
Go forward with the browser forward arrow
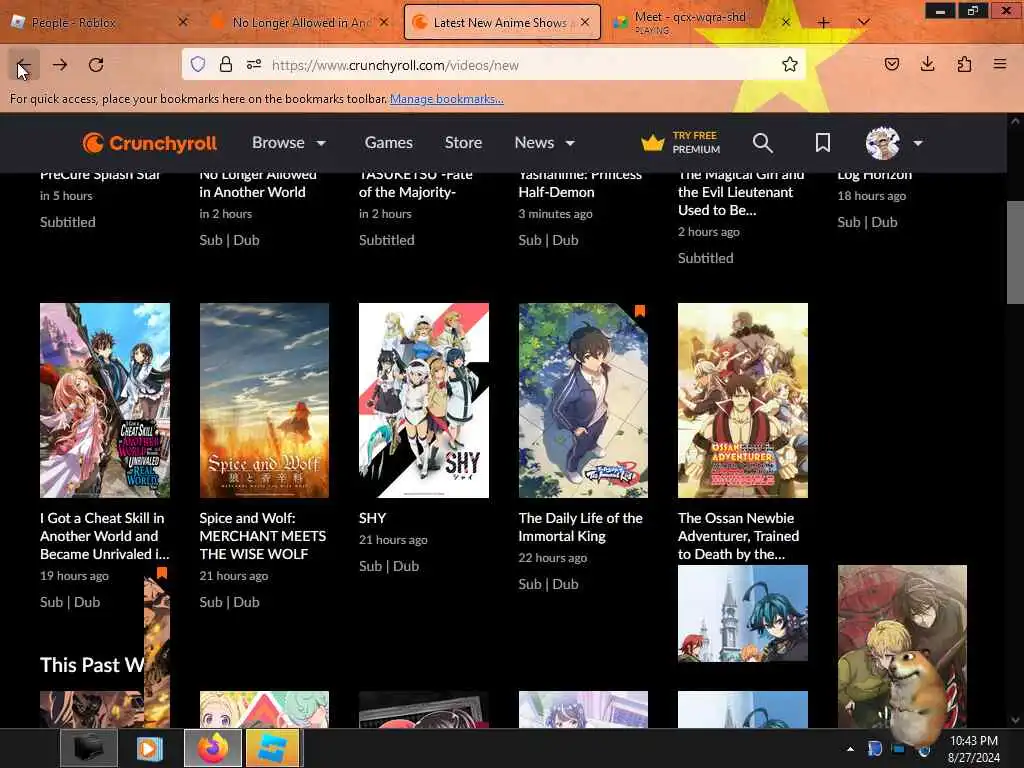(60, 65)
